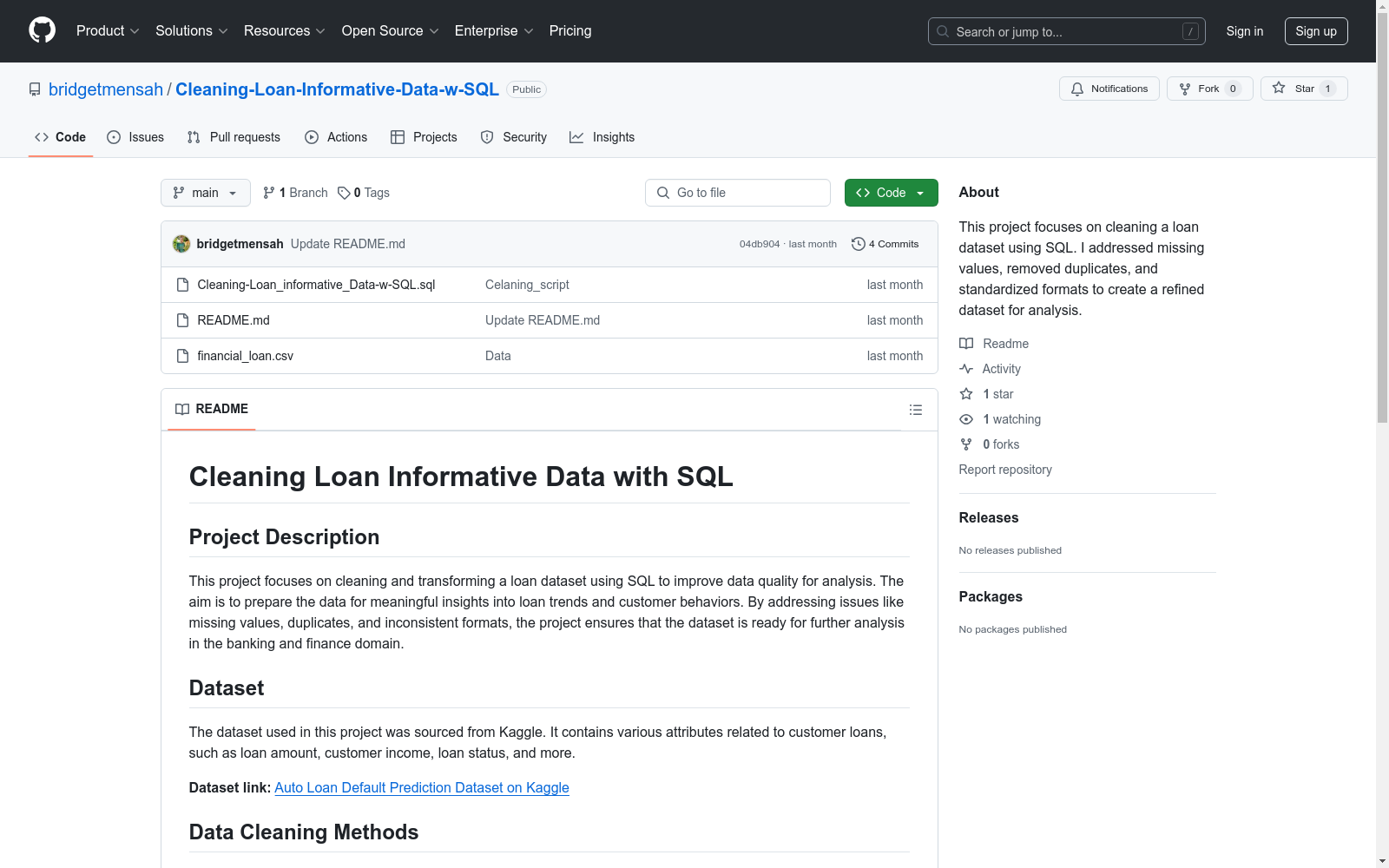Click the Go to file input
The height and width of the screenshot is (868, 1389).
pyautogui.click(x=738, y=193)
